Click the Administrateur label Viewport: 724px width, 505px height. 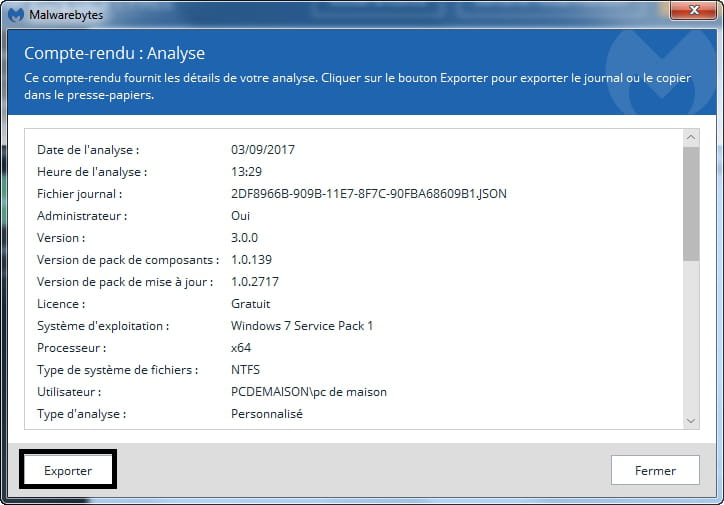(82, 216)
